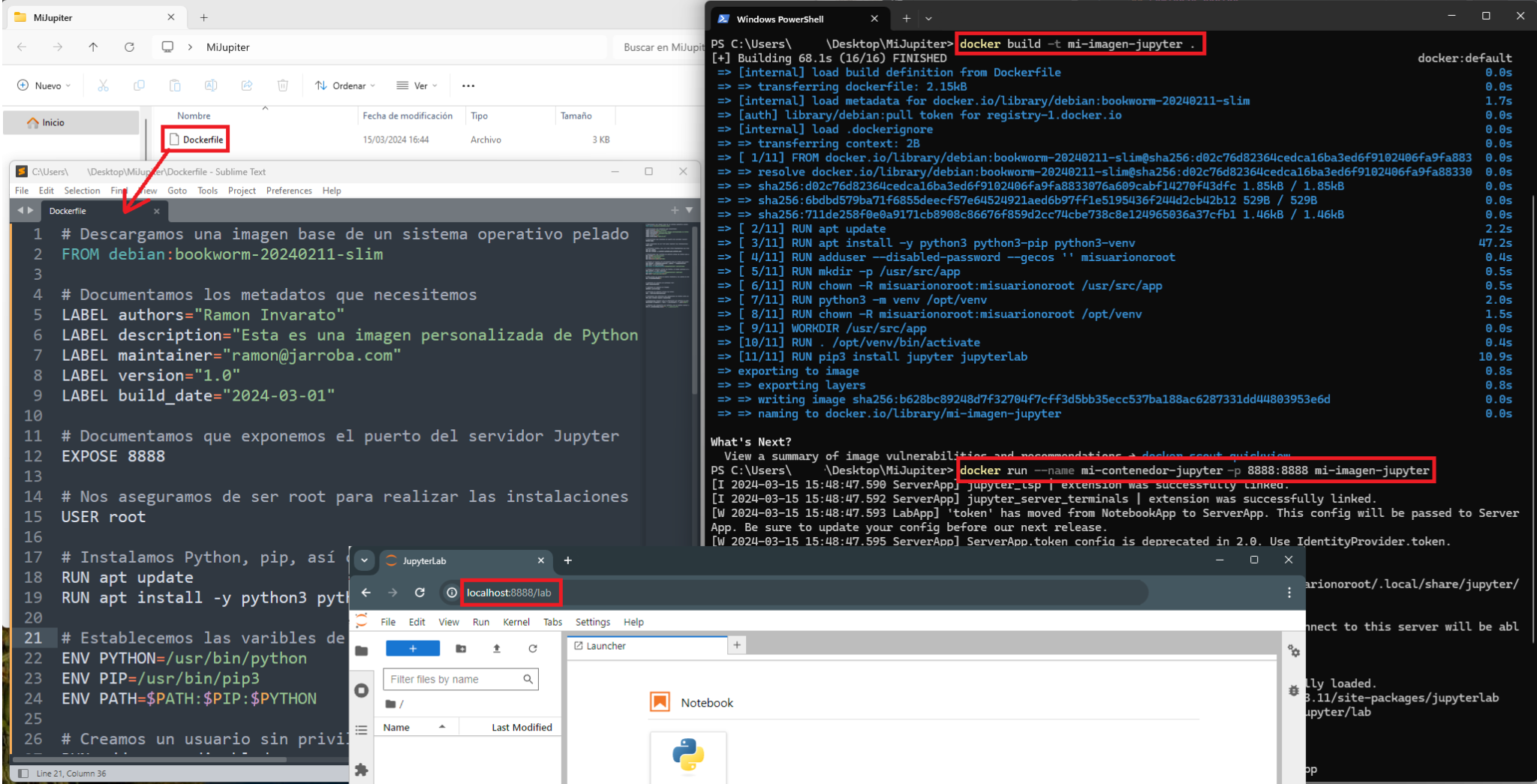This screenshot has width=1537, height=784.
Task: Open the PowerShell new-tab profile dropdown chevron
Action: point(928,19)
